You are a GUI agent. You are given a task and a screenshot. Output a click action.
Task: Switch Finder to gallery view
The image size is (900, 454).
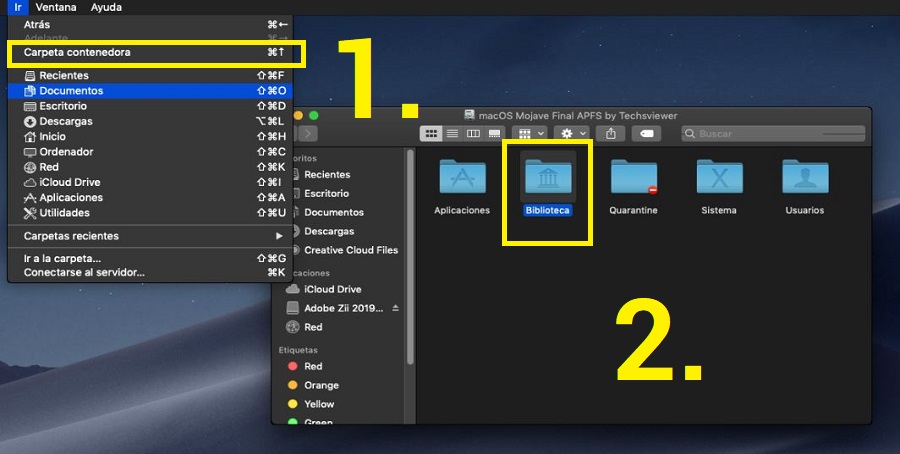(494, 134)
